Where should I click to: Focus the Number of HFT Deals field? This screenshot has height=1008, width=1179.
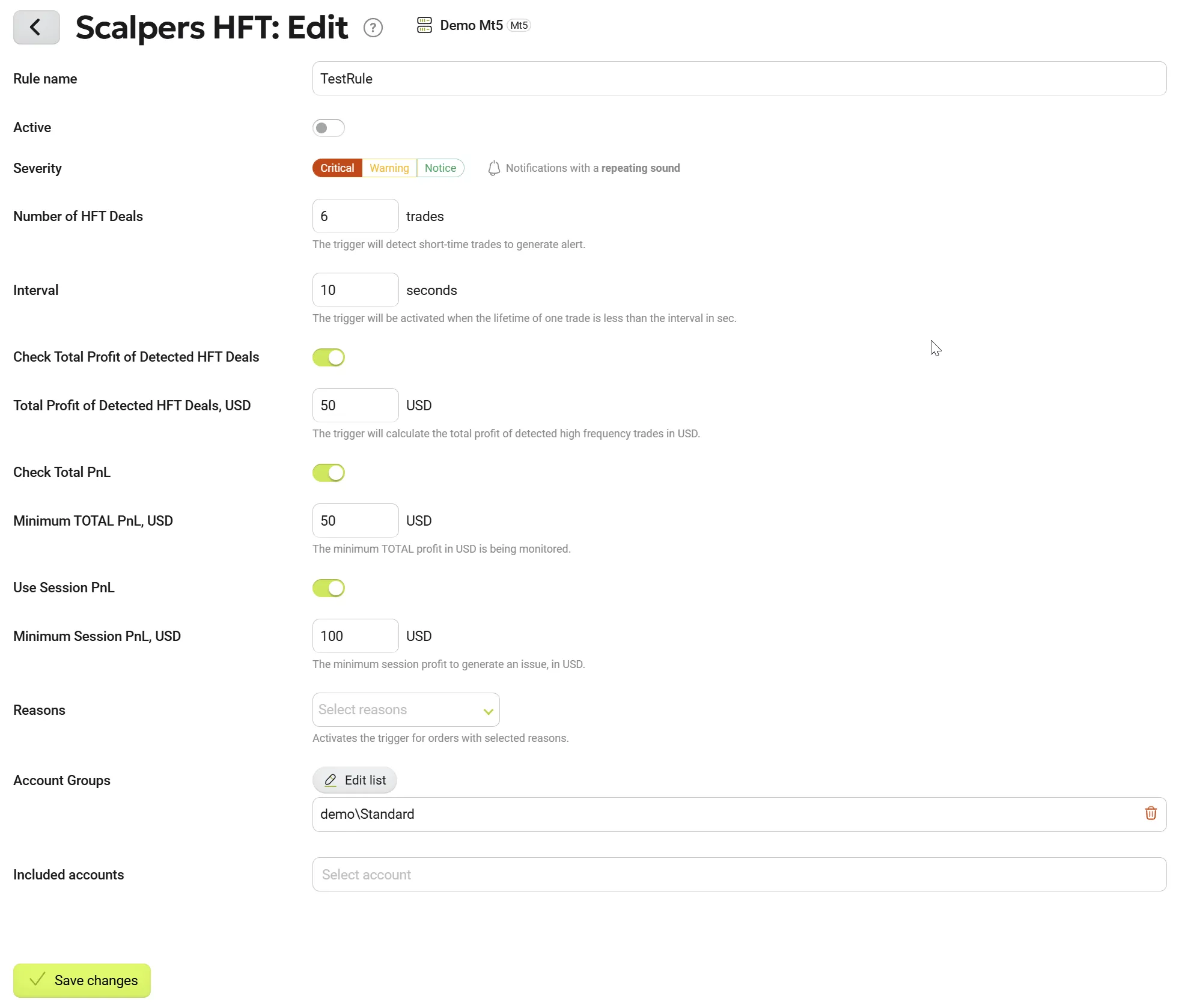click(x=356, y=216)
